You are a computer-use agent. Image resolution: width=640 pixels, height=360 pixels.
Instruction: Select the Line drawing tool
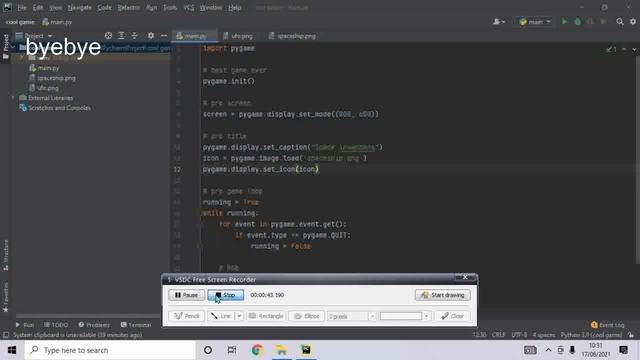(x=222, y=316)
